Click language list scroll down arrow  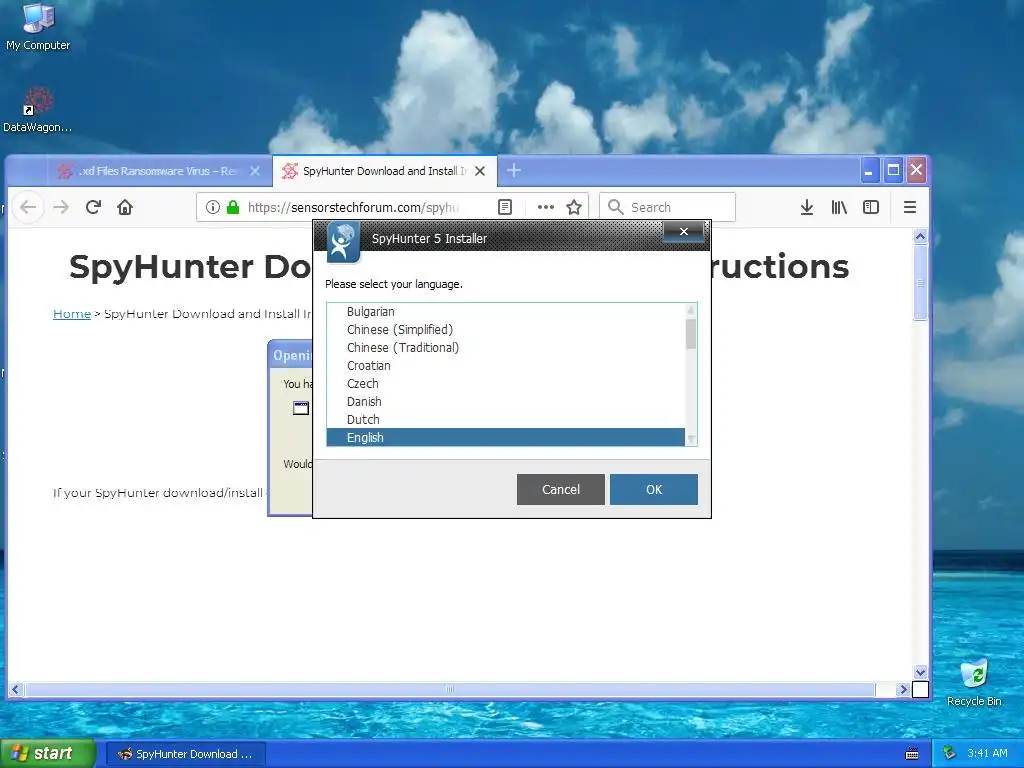pos(691,440)
